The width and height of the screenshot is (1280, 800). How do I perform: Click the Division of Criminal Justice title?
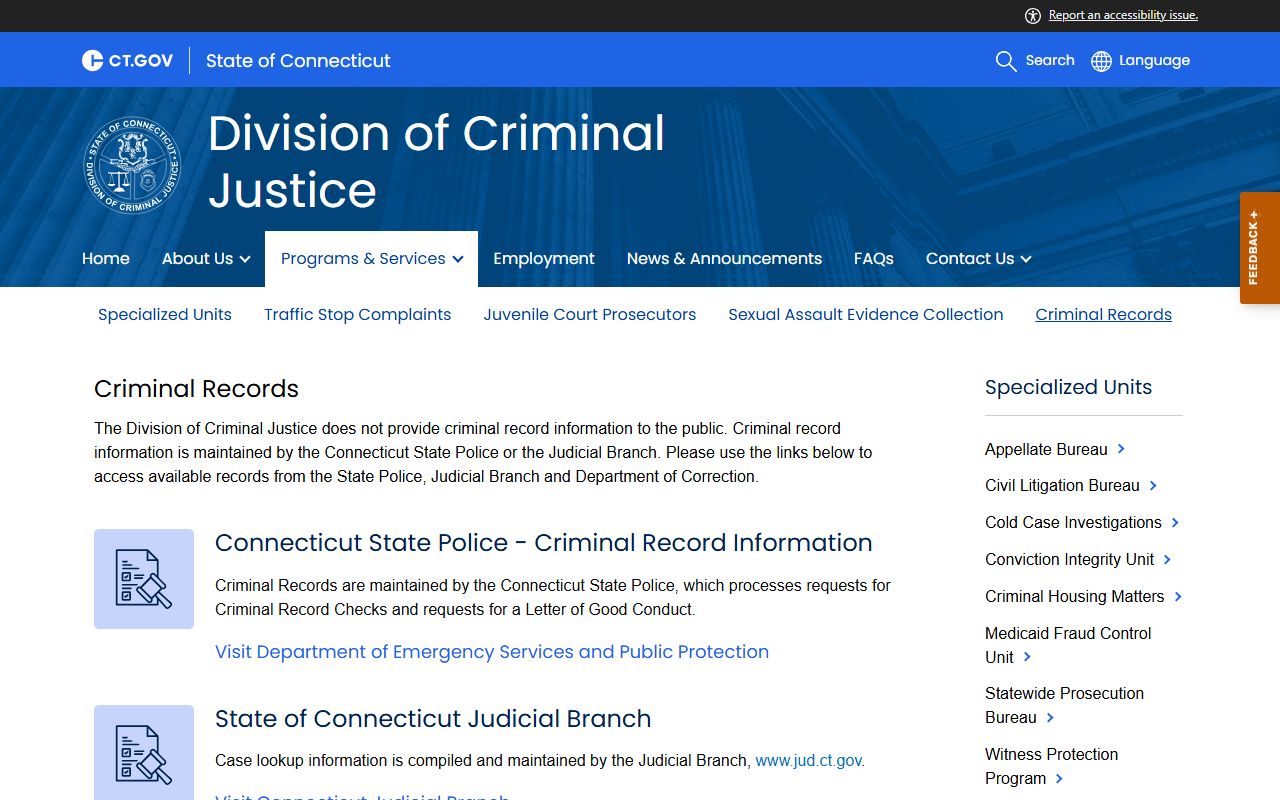[x=436, y=161]
